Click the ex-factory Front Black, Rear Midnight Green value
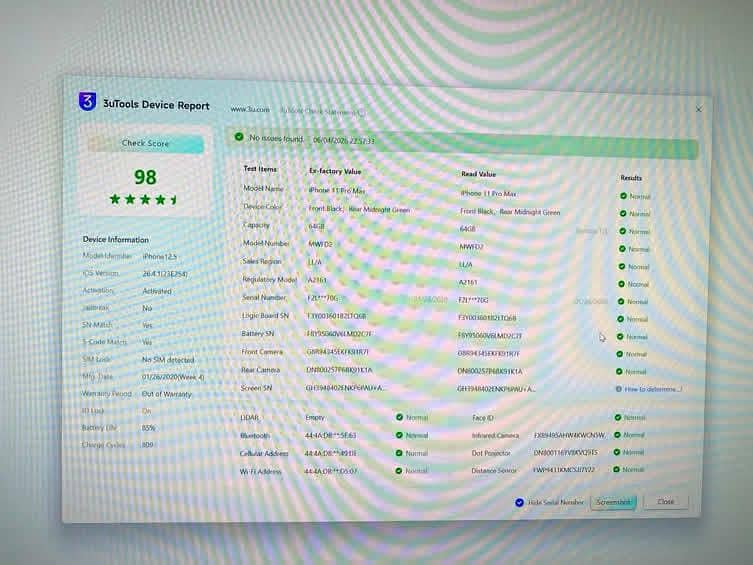The height and width of the screenshot is (565, 753). (x=359, y=209)
